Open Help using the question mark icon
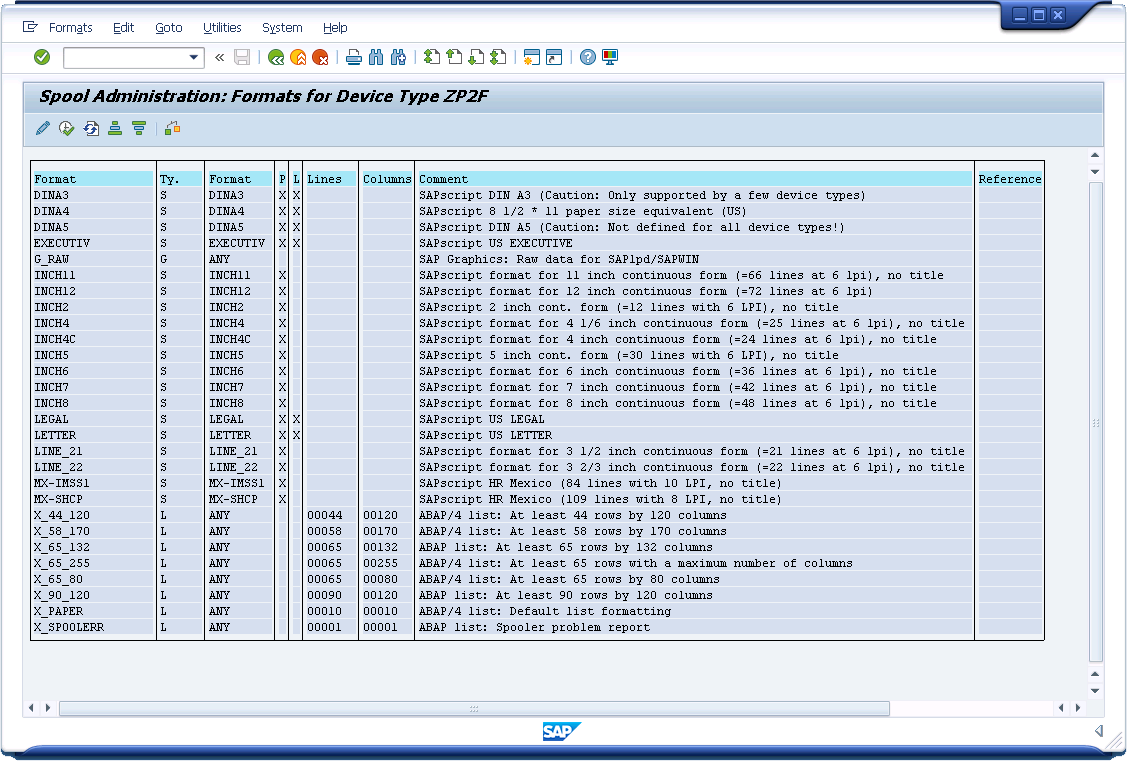Screen dimensions: 1127x761 tap(587, 58)
